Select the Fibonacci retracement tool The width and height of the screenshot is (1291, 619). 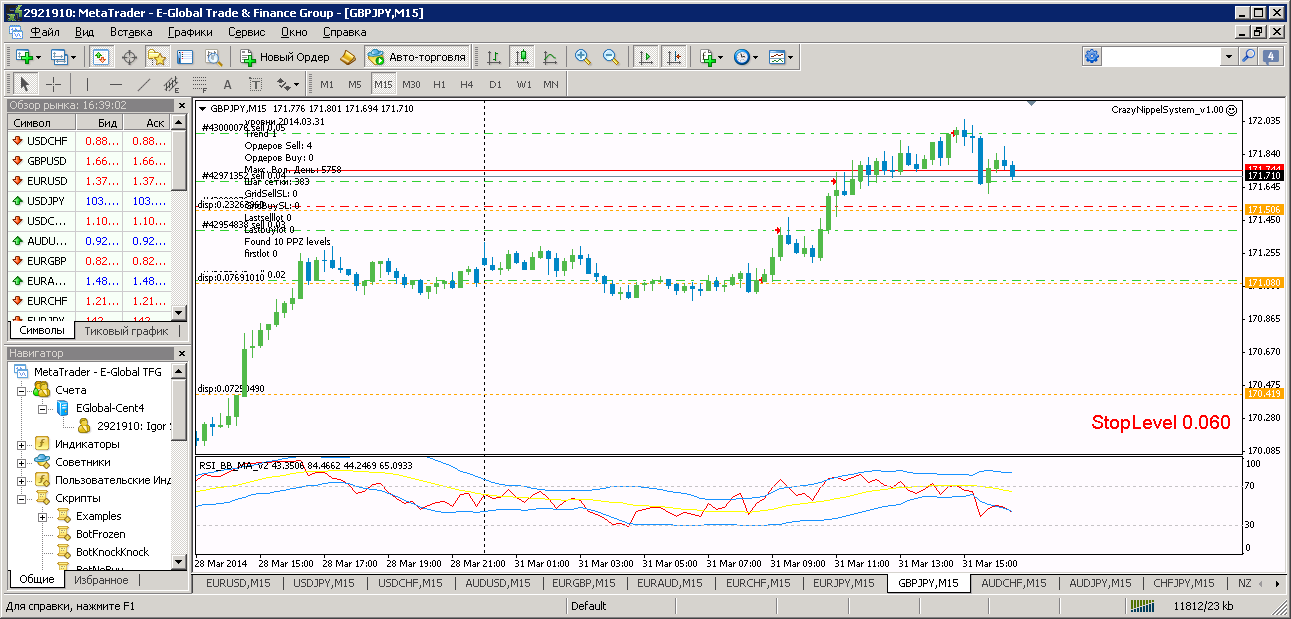(x=200, y=84)
